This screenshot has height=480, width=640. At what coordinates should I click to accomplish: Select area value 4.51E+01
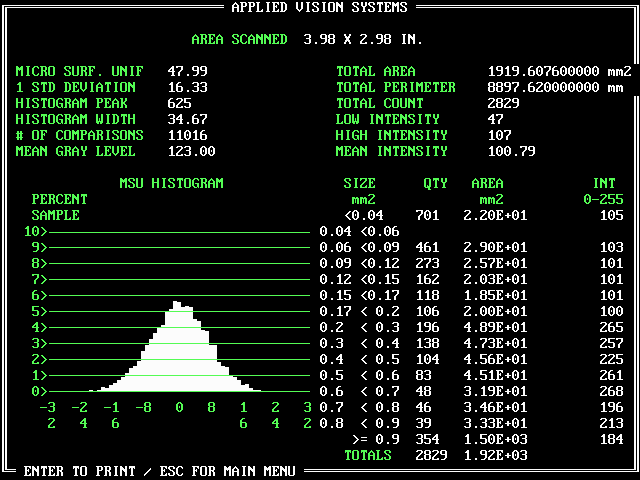pos(496,375)
